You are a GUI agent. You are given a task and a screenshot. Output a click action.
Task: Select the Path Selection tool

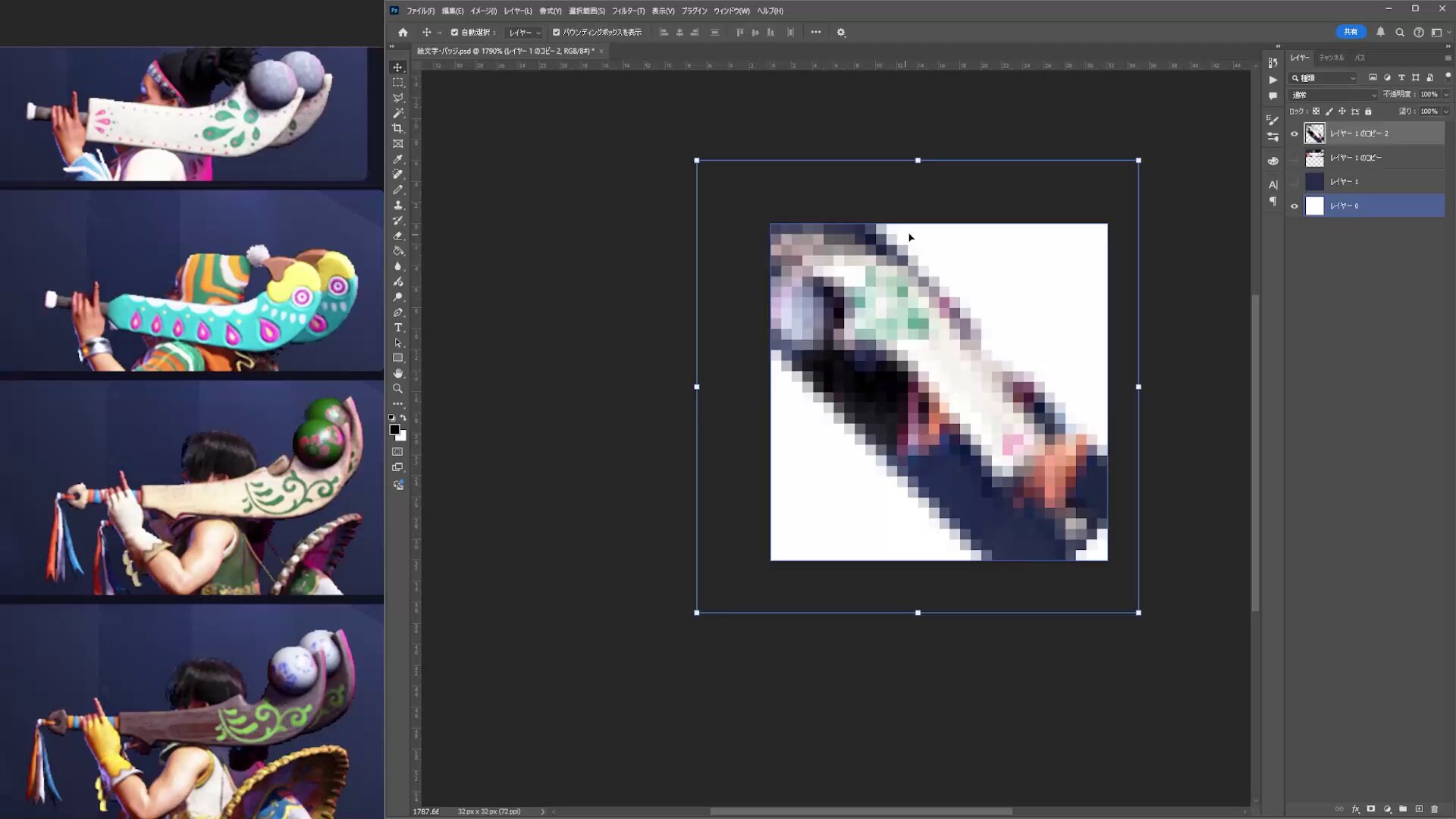[x=397, y=343]
